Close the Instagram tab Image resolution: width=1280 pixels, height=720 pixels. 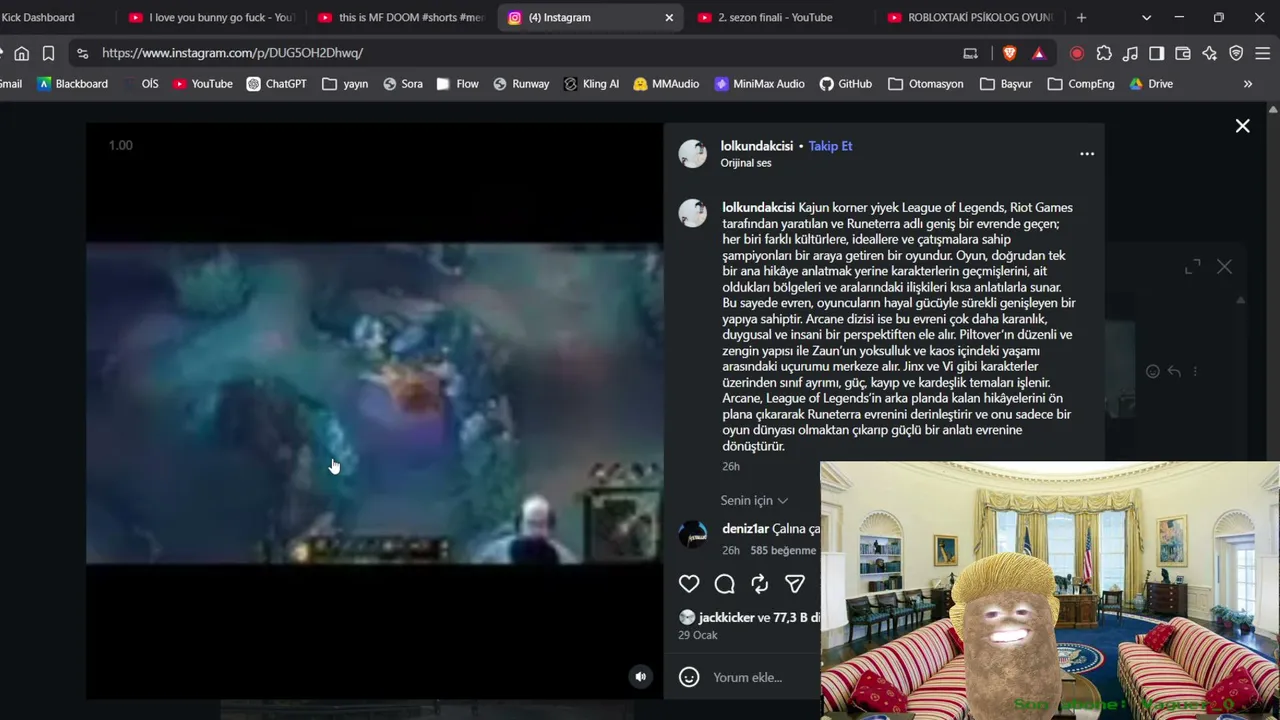[x=669, y=17]
